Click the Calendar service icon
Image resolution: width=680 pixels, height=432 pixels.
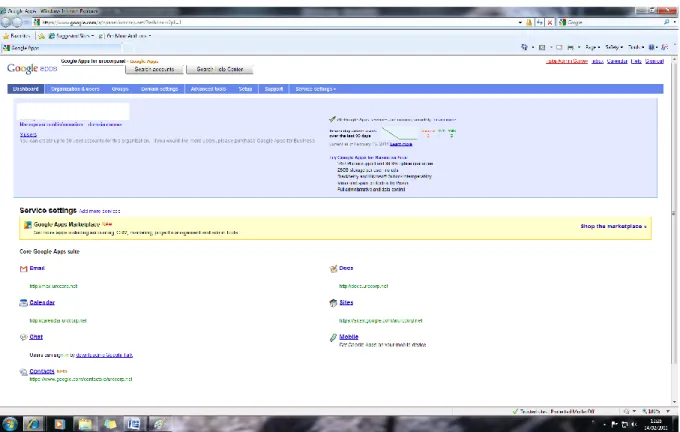[23, 303]
